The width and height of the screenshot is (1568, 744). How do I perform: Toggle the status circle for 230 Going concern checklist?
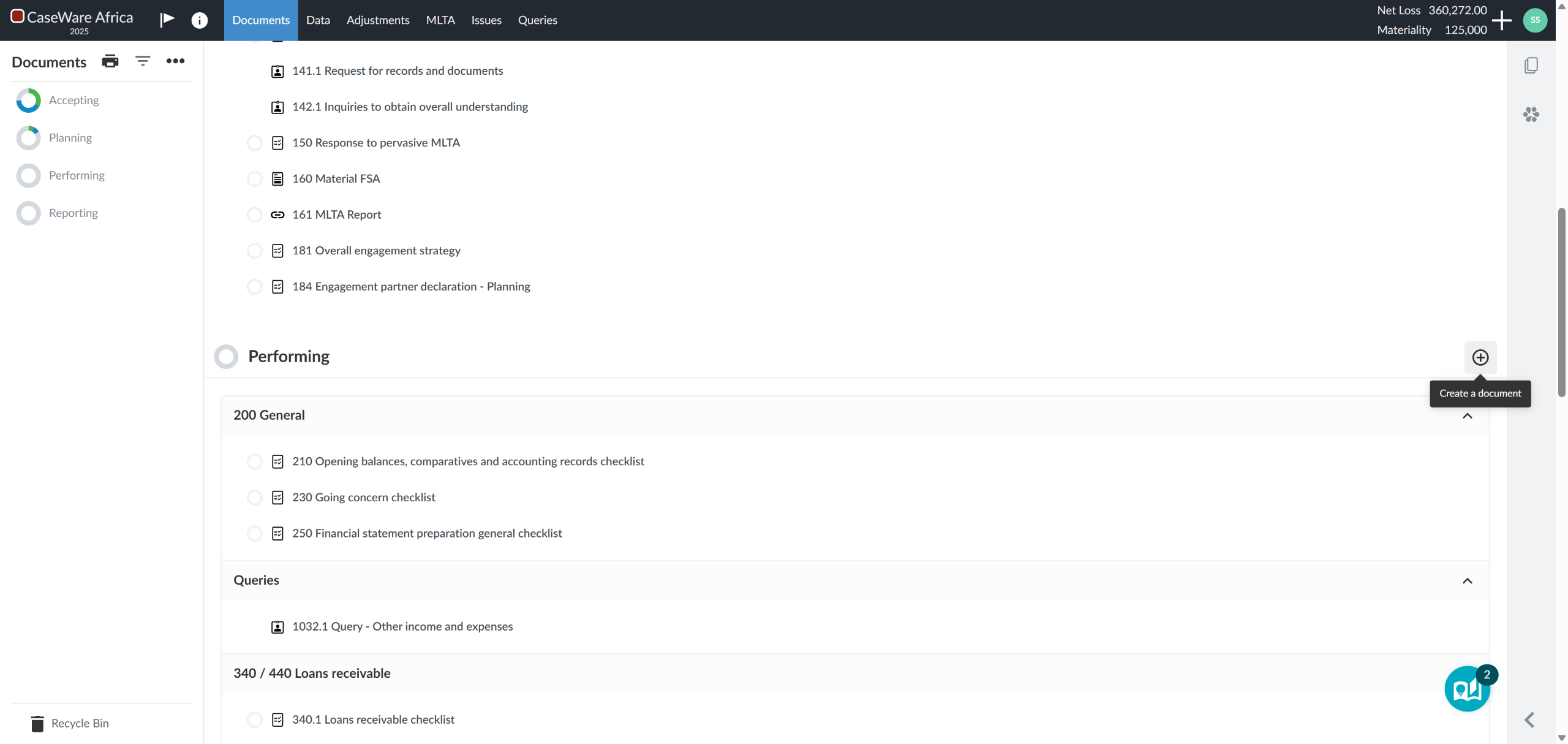click(255, 498)
